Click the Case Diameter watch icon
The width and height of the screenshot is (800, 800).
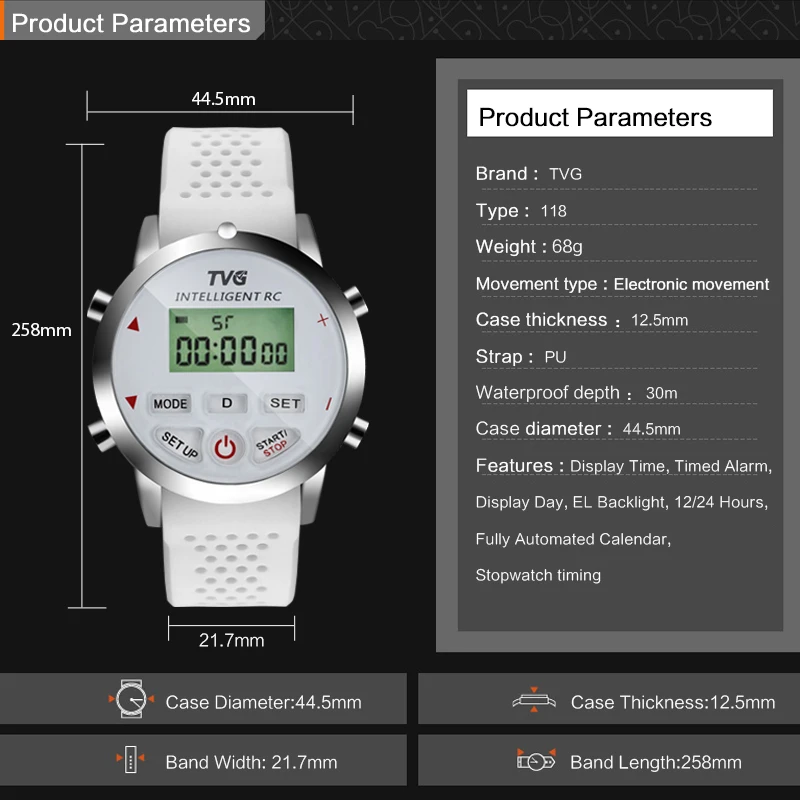(x=131, y=699)
